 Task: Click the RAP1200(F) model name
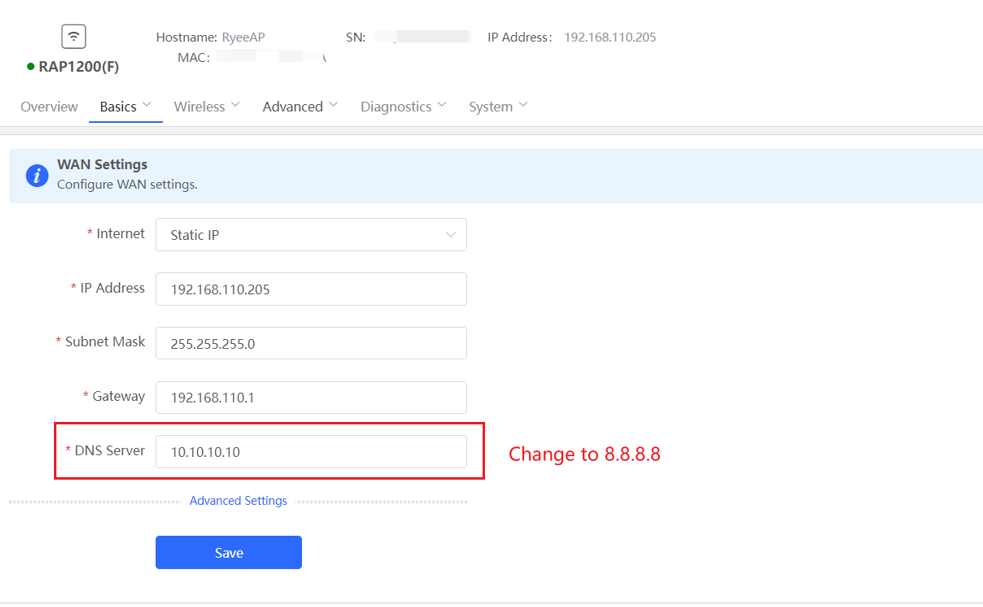click(79, 67)
